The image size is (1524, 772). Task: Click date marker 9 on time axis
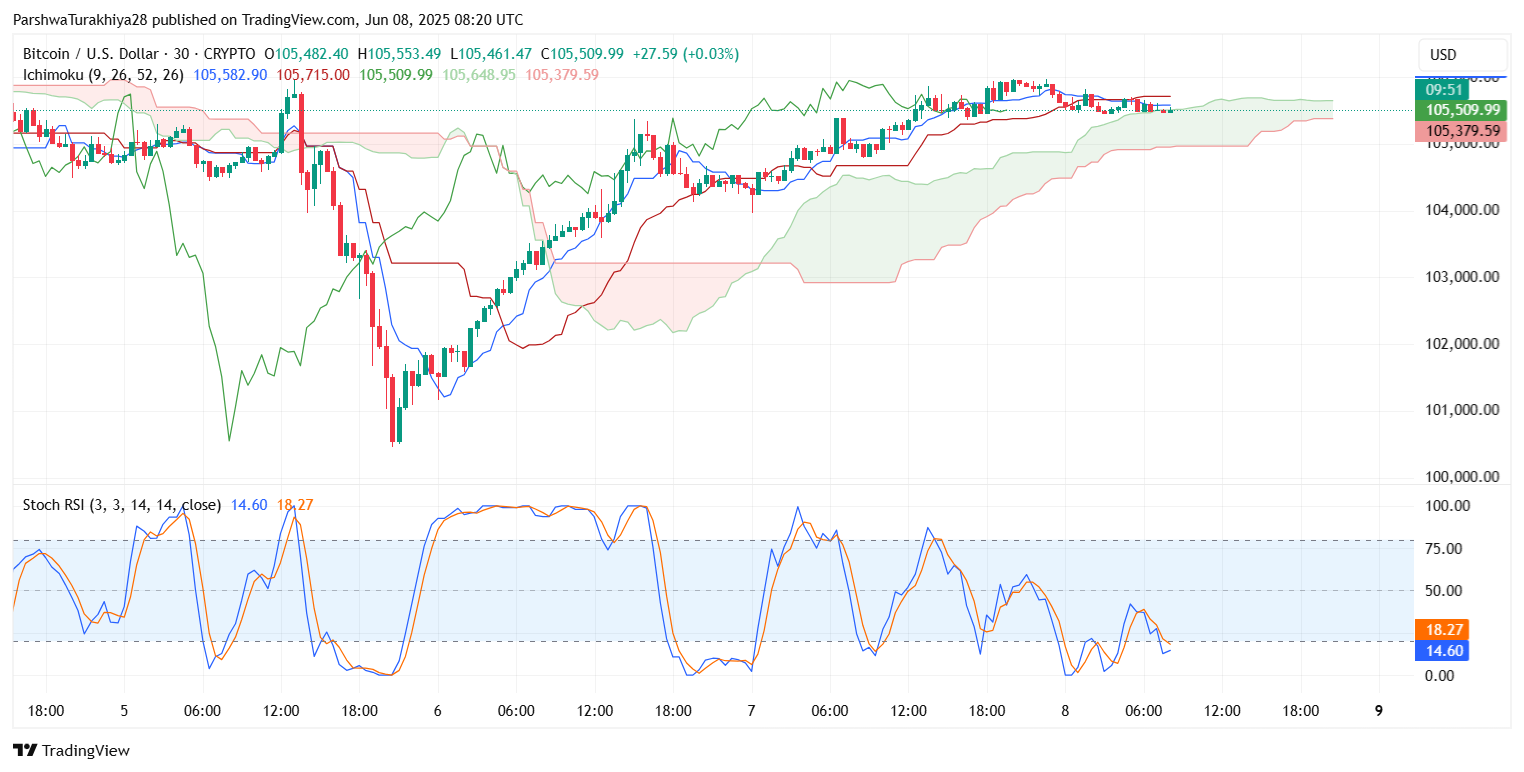pyautogui.click(x=1379, y=711)
